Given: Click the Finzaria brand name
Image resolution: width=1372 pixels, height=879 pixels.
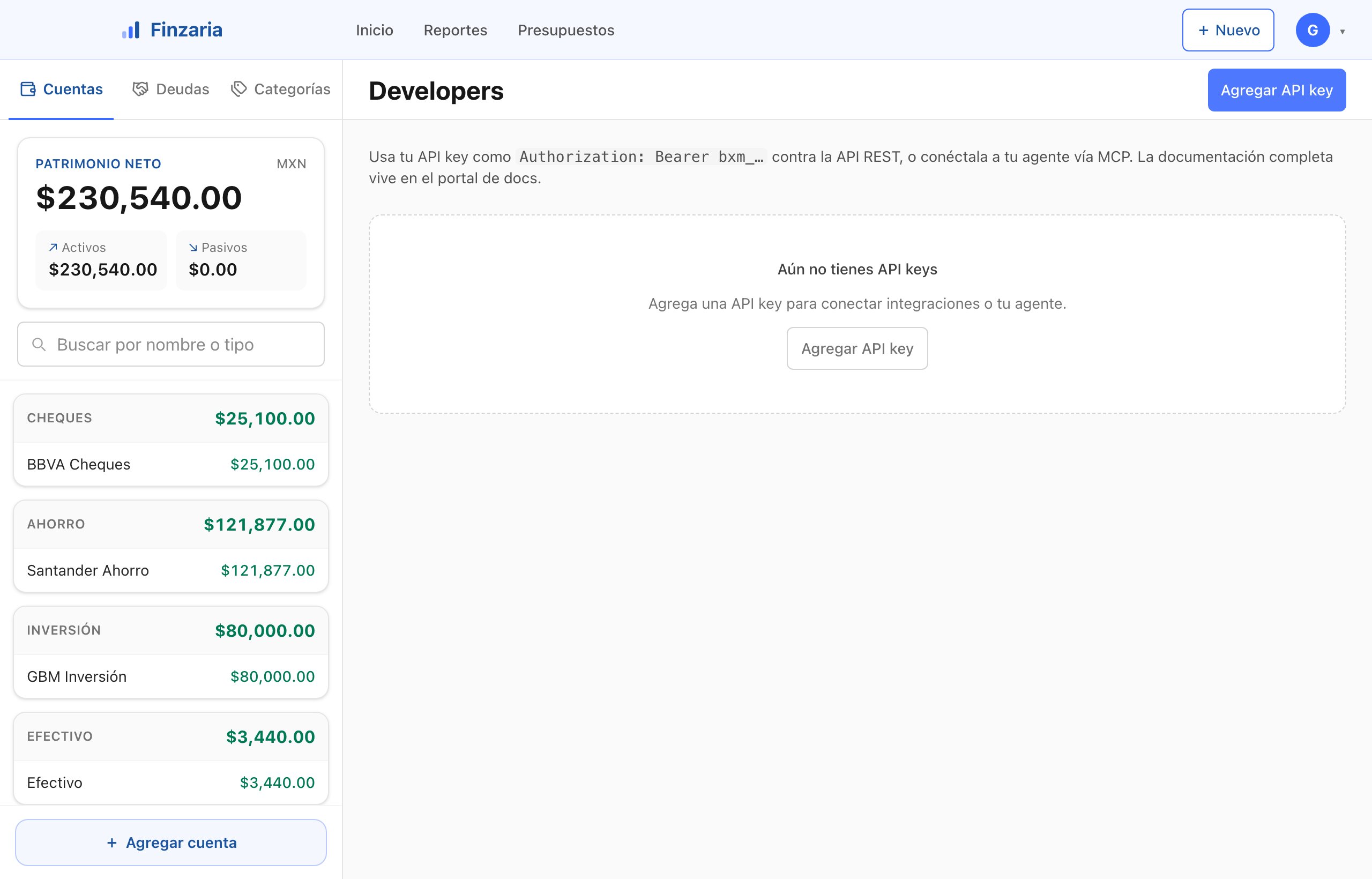Looking at the screenshot, I should pos(186,29).
